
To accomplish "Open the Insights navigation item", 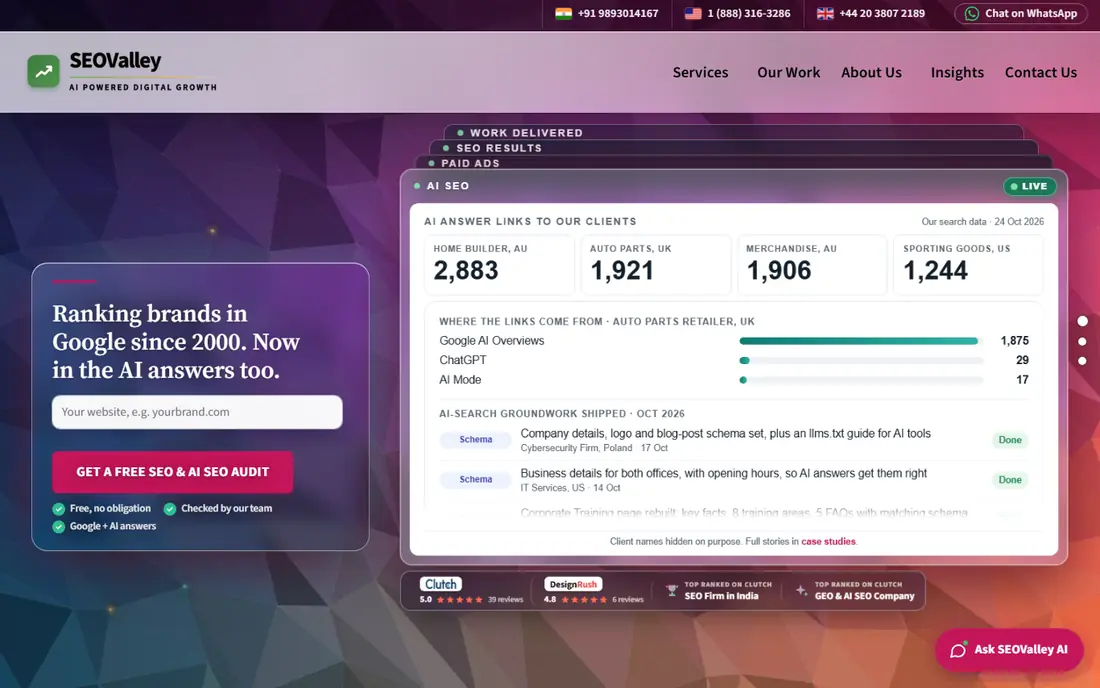I will 957,72.
